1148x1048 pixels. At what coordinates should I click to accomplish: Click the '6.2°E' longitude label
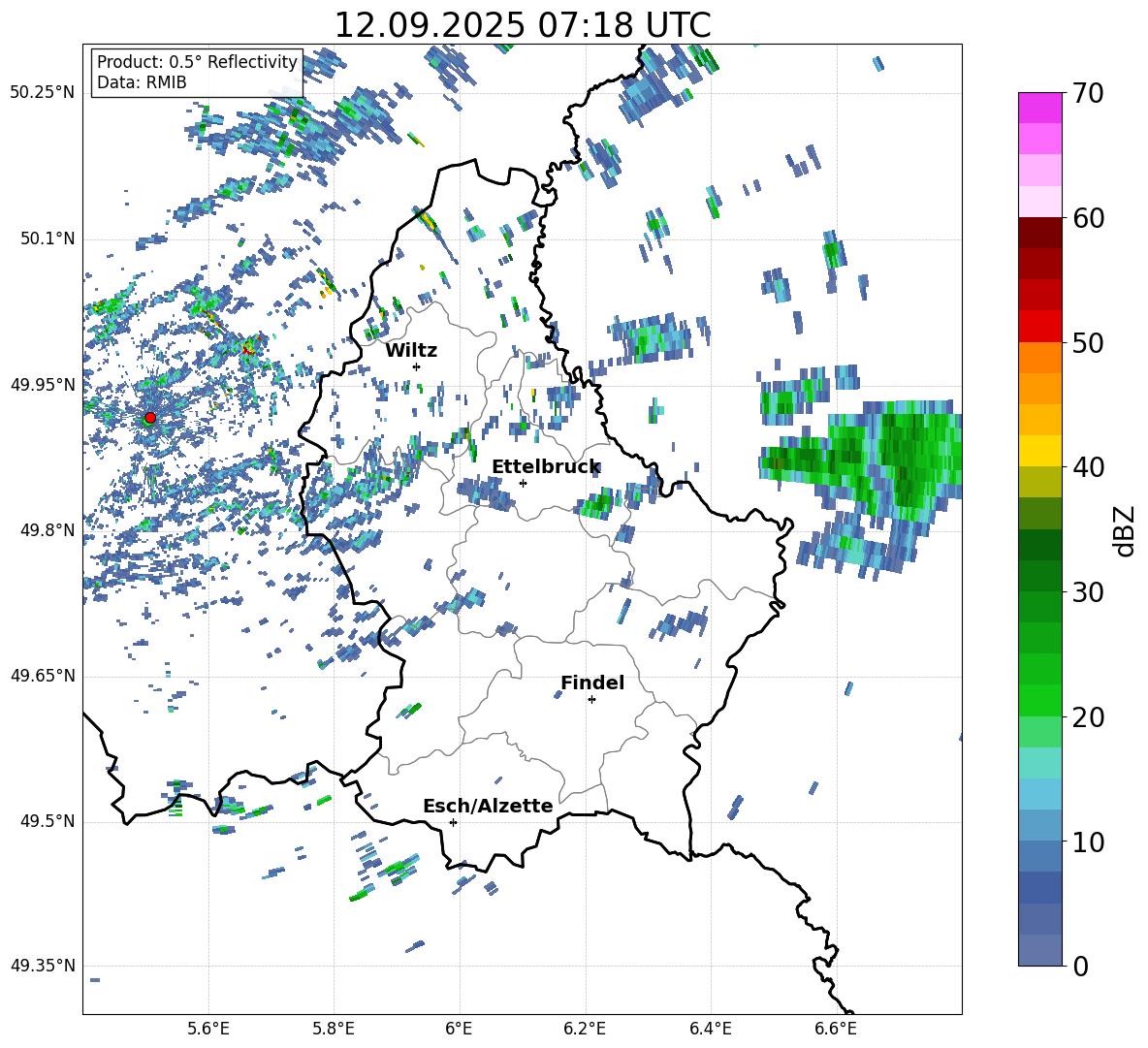[585, 1029]
